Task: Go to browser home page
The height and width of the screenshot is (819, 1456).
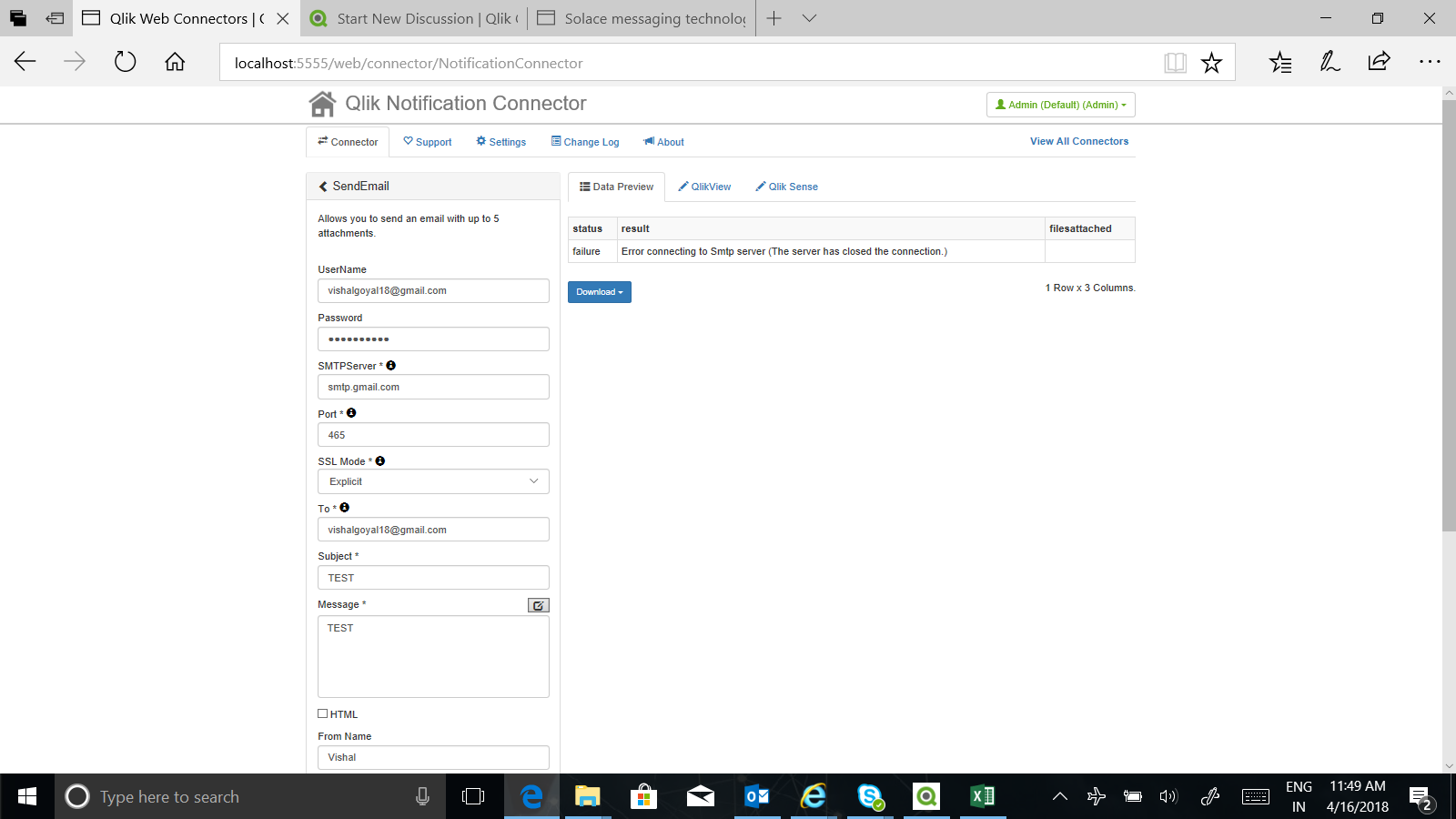Action: click(175, 62)
